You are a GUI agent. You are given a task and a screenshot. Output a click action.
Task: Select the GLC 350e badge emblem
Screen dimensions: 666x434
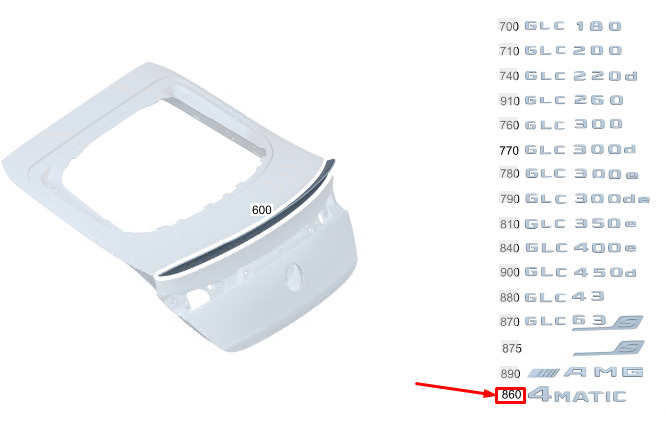(x=580, y=224)
